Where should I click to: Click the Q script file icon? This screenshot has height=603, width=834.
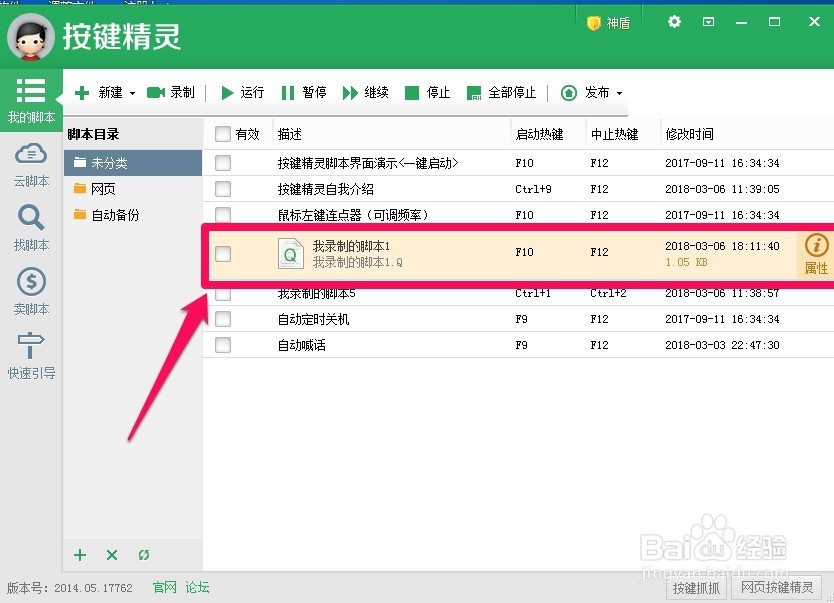click(290, 254)
